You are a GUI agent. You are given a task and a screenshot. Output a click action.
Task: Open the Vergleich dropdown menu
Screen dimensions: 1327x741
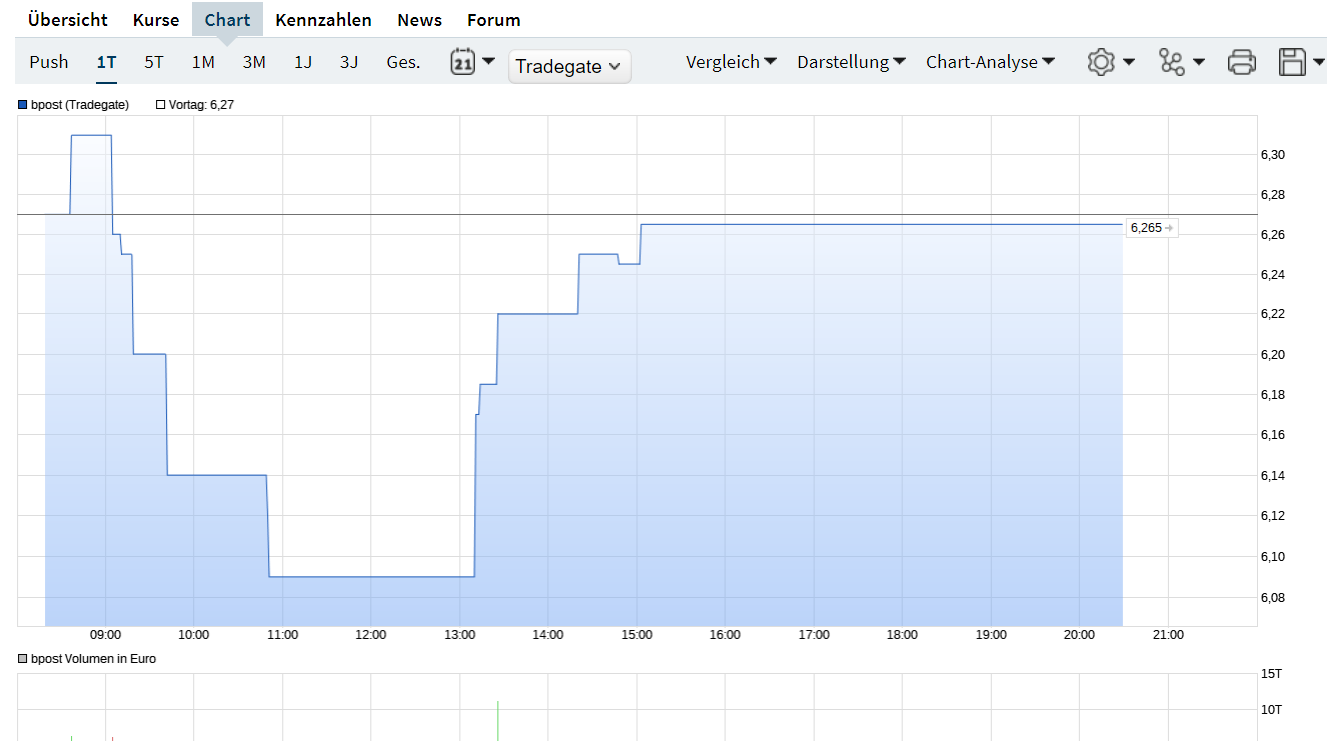[x=731, y=62]
